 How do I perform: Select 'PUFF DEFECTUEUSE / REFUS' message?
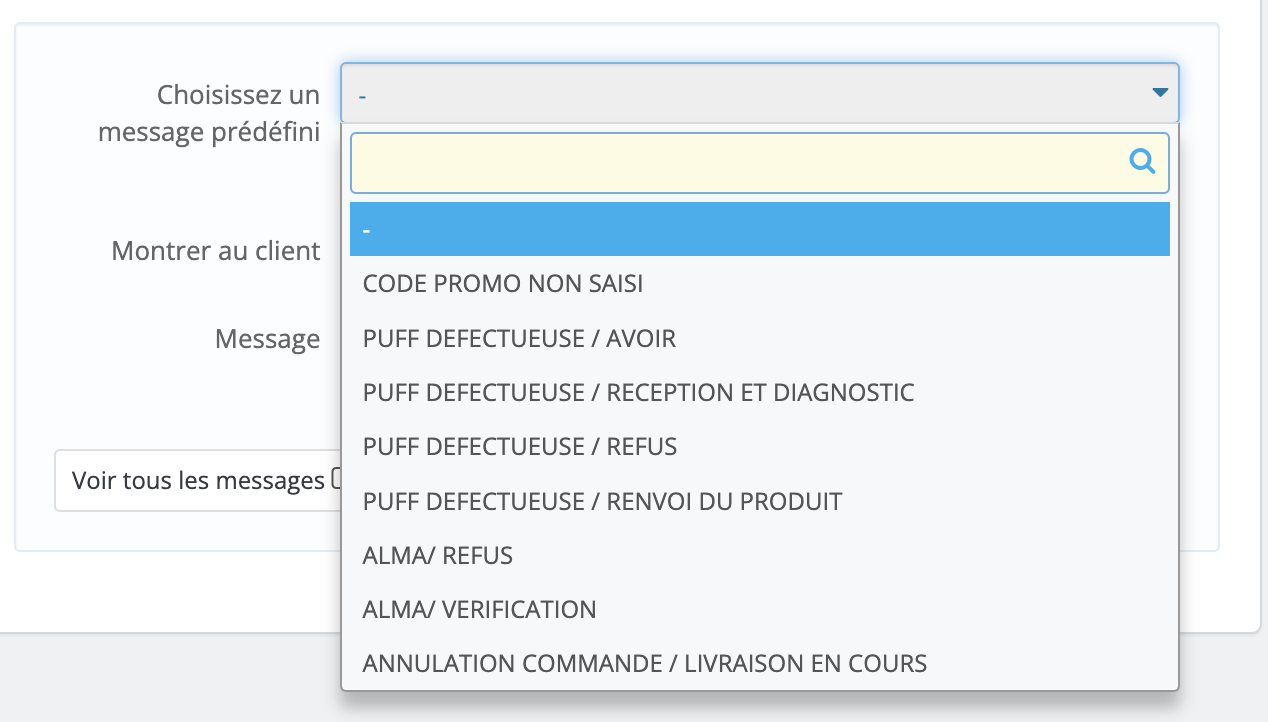pos(519,447)
